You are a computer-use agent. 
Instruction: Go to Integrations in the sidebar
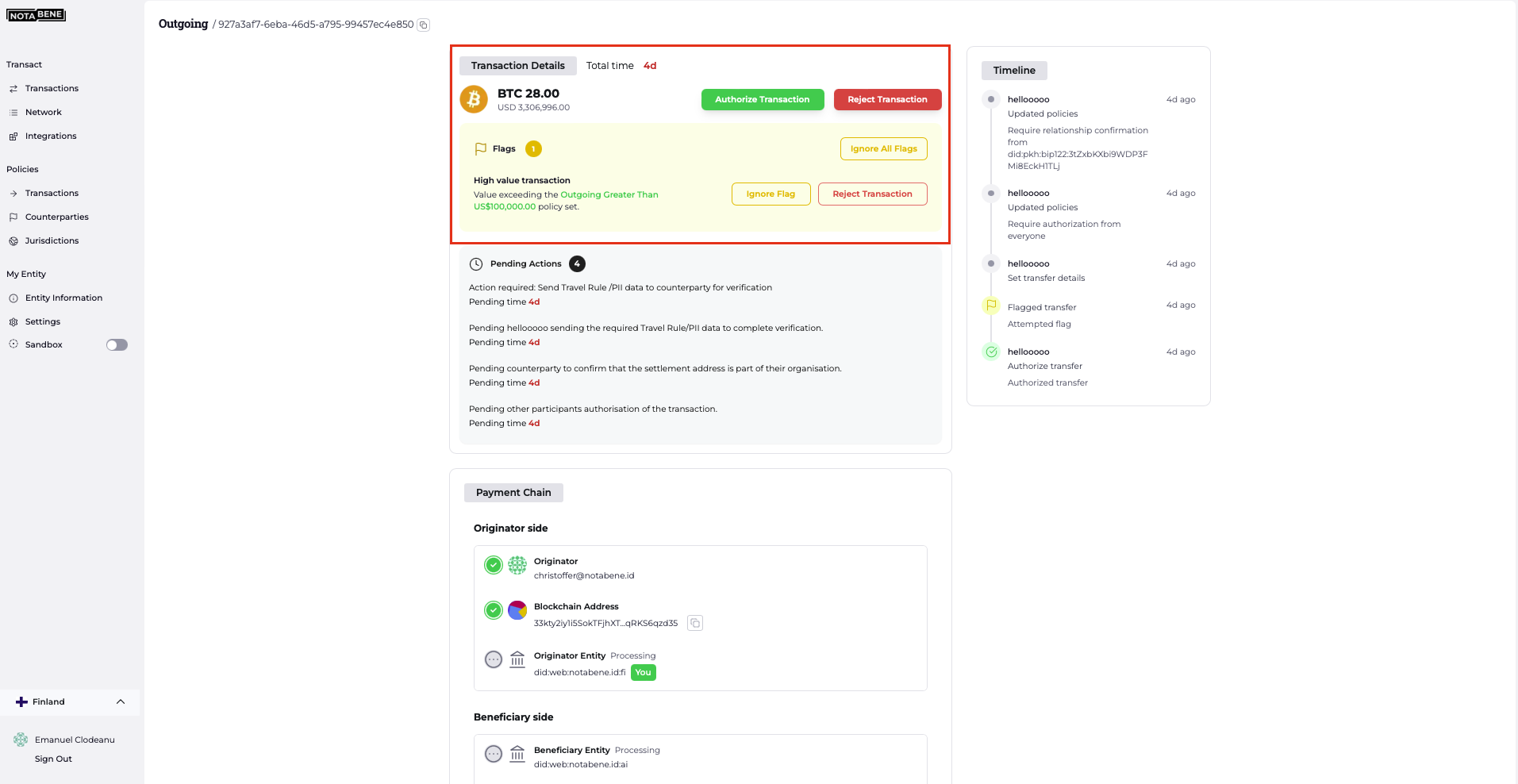coord(51,136)
